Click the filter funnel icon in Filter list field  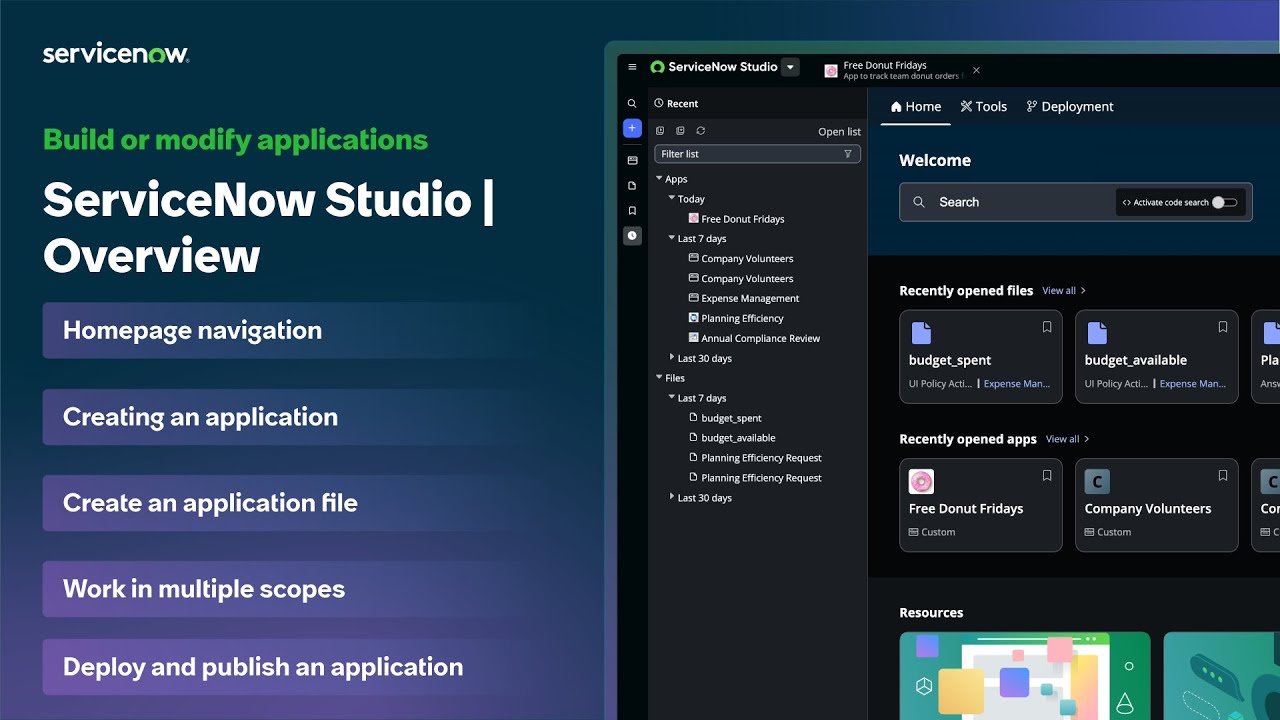[848, 153]
